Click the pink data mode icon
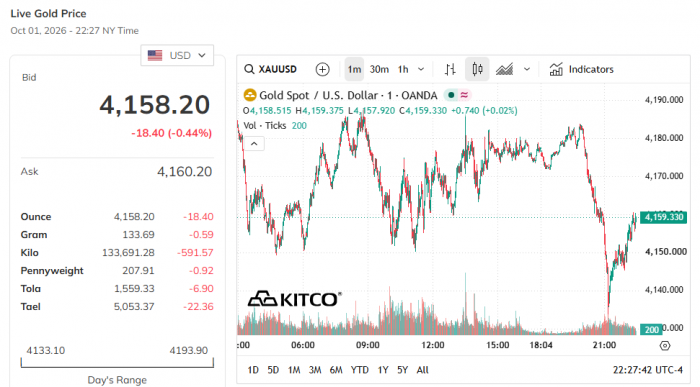Screen dimensions: 700x387 [464, 95]
